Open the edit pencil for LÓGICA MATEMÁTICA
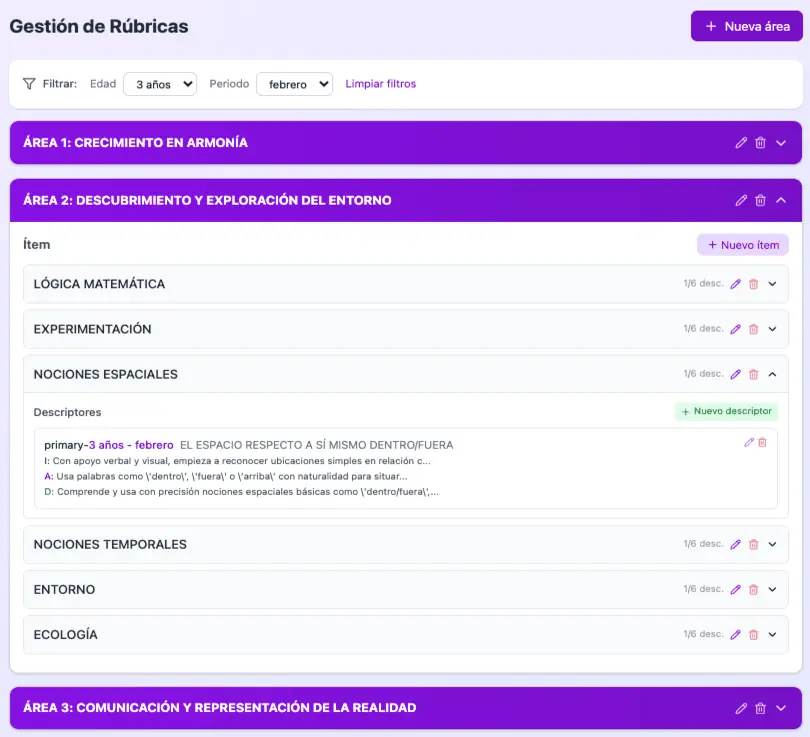Screen dimensions: 810x737 (735, 283)
